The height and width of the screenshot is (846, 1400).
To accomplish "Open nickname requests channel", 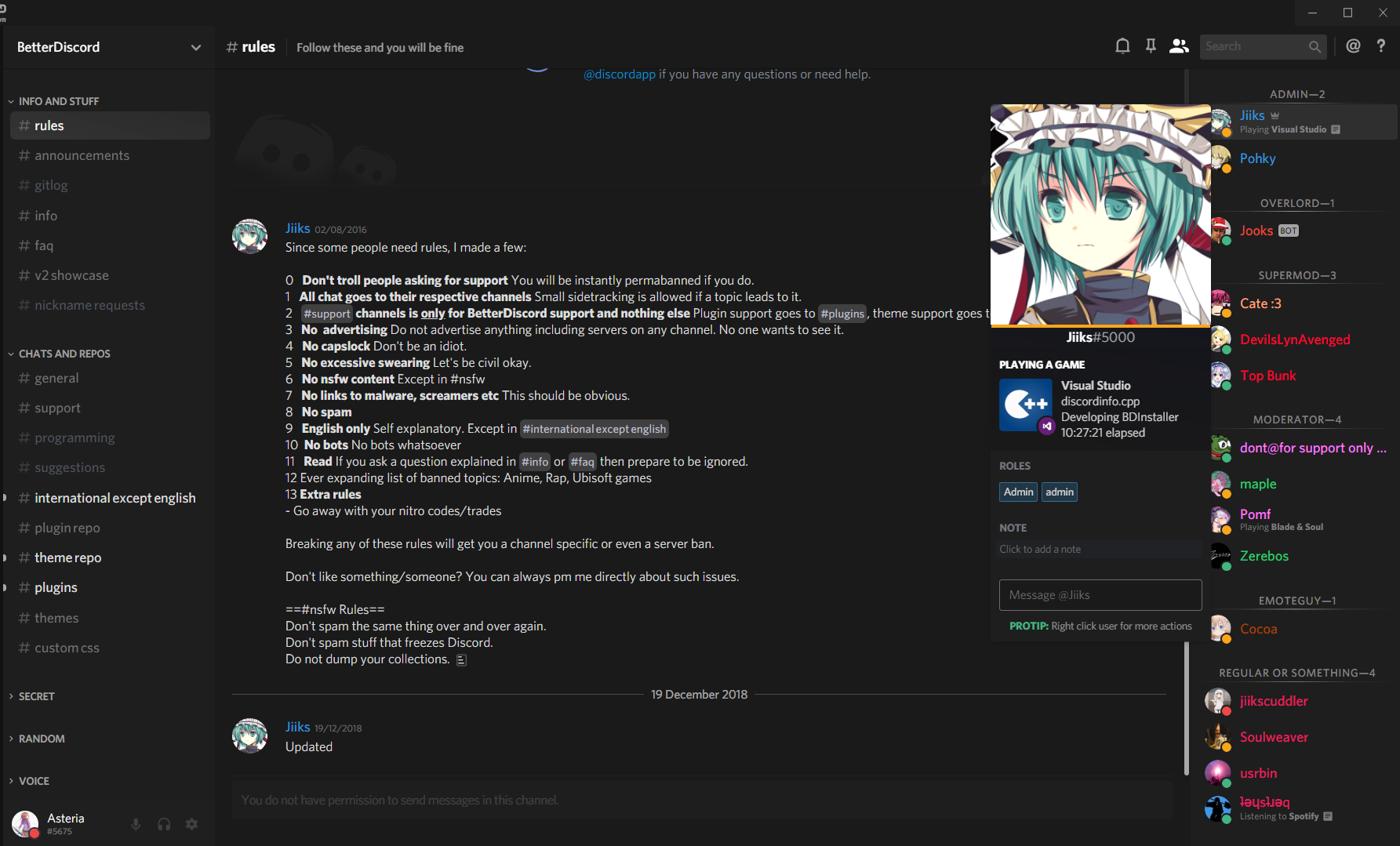I will point(110,305).
